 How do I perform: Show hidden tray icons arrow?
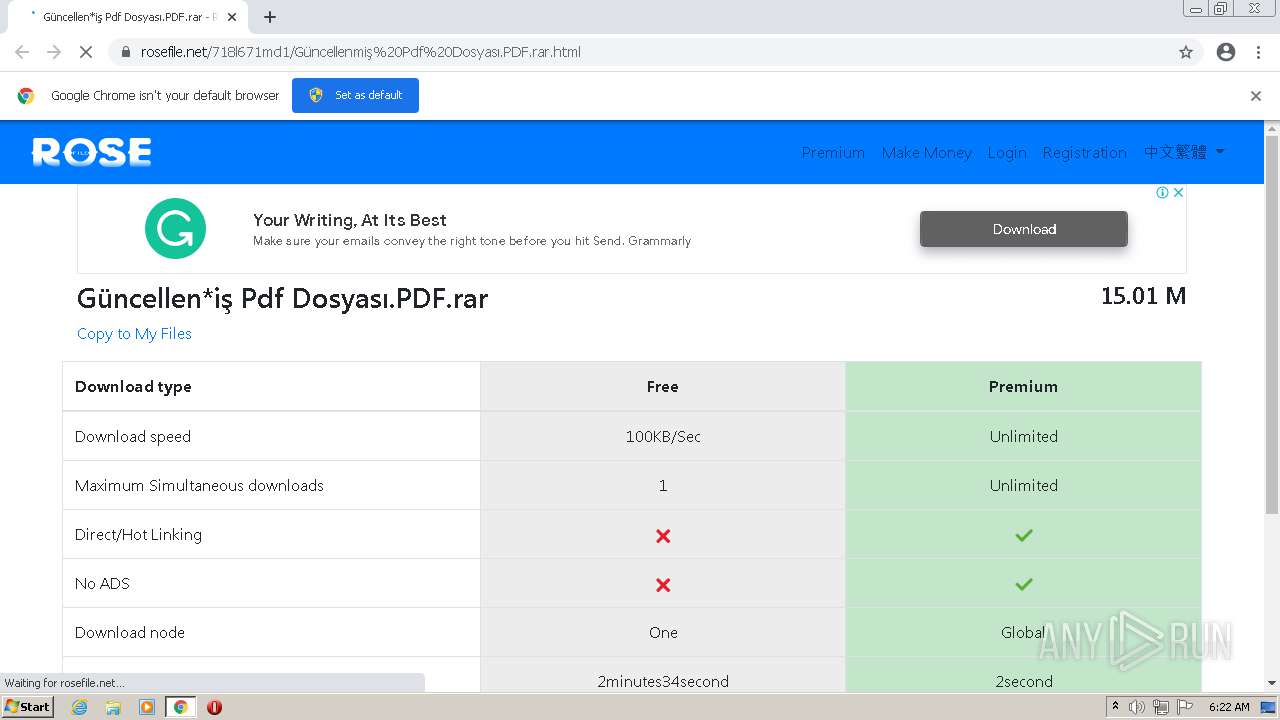(1116, 707)
